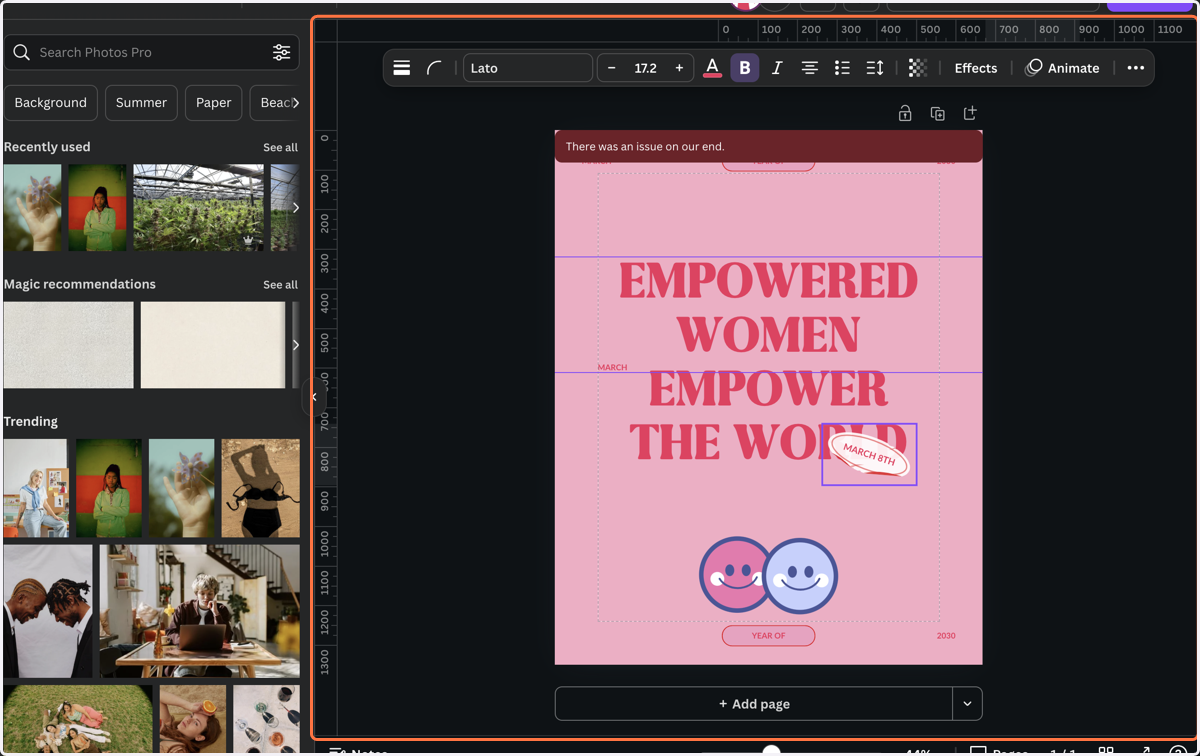Select the Beach category chip
The width and height of the screenshot is (1200, 756).
(x=272, y=103)
